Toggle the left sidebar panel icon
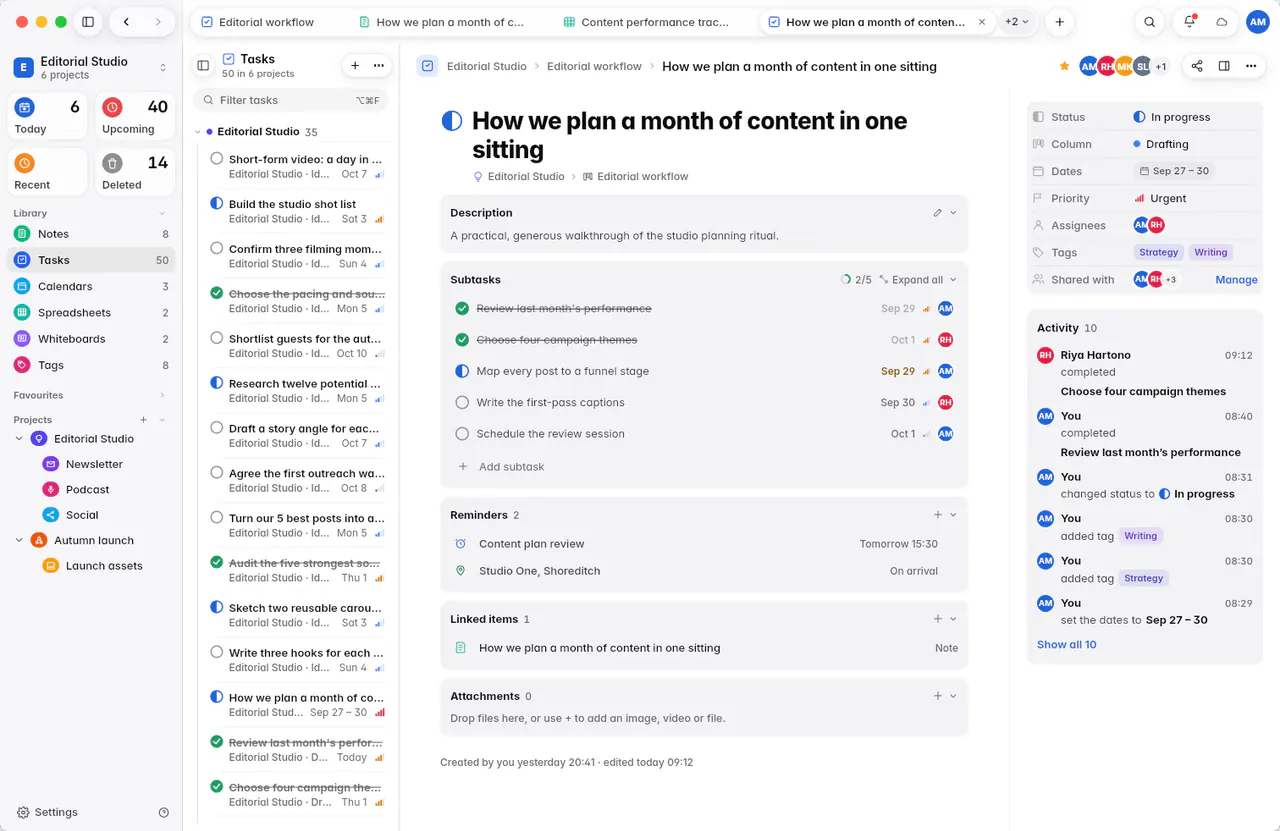Screen dimensions: 1280x831 [x=88, y=22]
